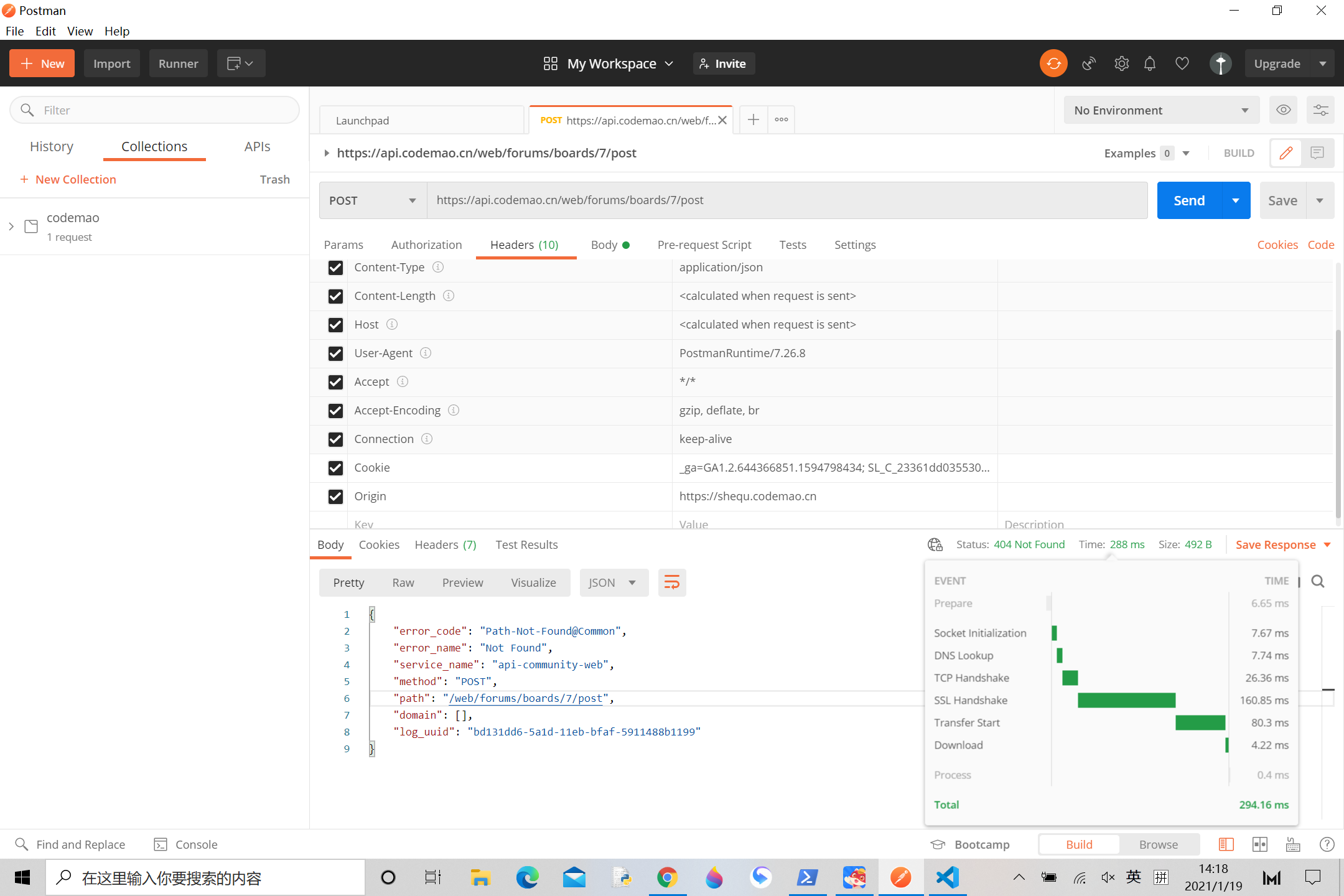Open Visual Studio Code from the taskbar
The image size is (1344, 896).
click(x=947, y=878)
